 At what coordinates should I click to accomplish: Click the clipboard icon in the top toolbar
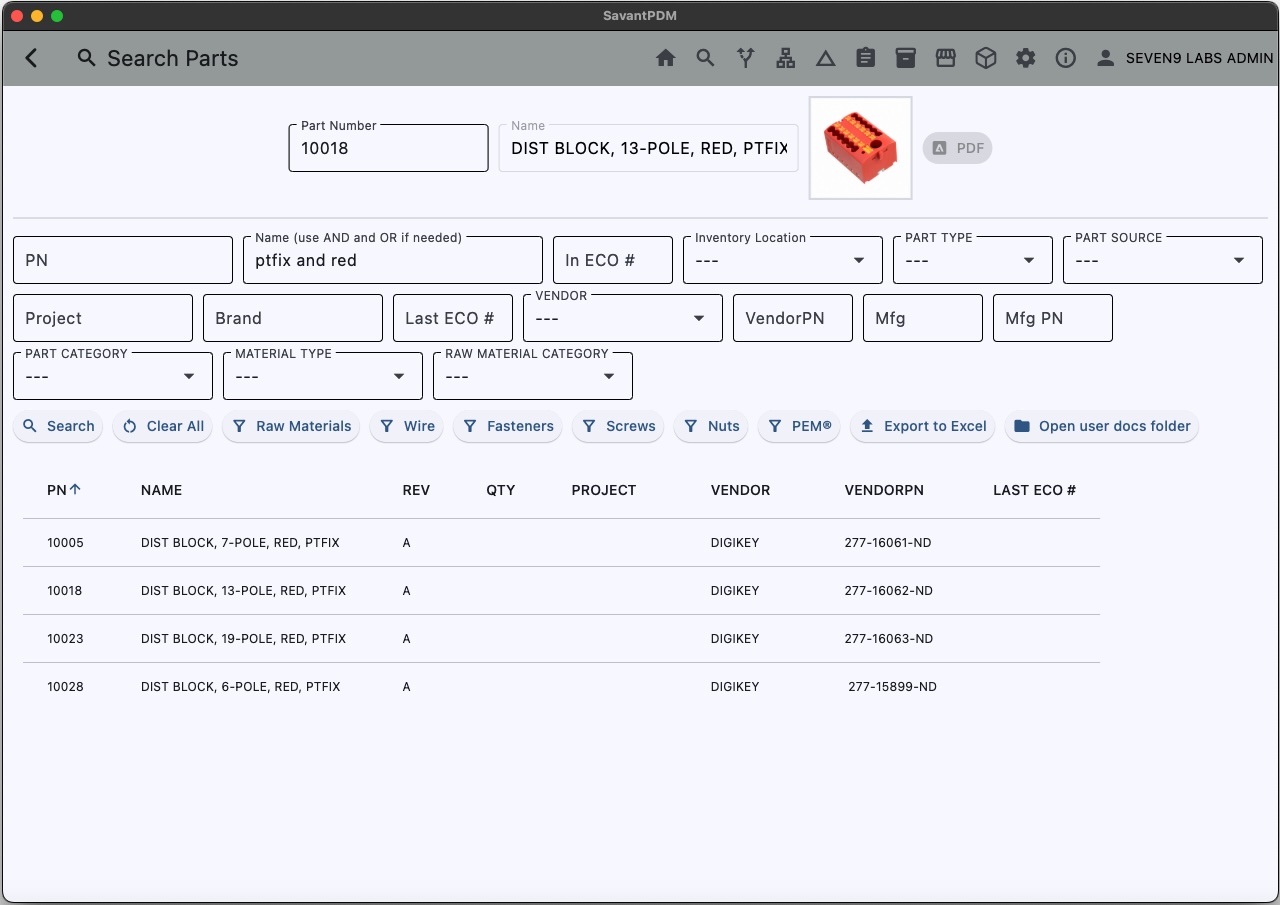(865, 58)
